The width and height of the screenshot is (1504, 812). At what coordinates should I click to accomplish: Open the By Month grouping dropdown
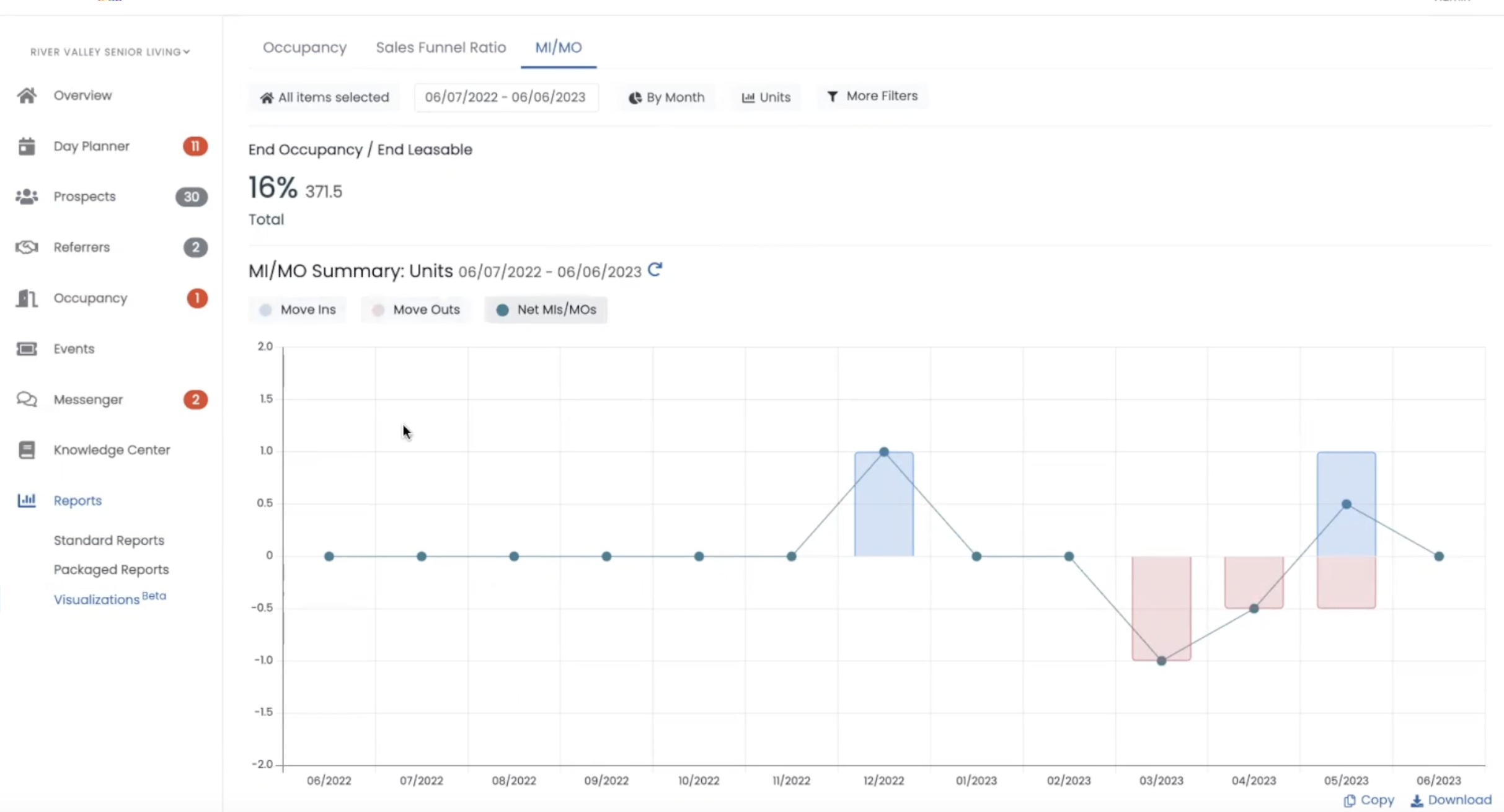666,97
